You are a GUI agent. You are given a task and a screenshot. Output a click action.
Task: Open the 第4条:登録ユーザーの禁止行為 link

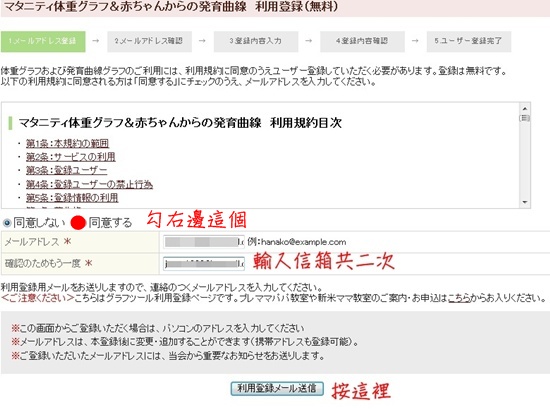point(89,184)
